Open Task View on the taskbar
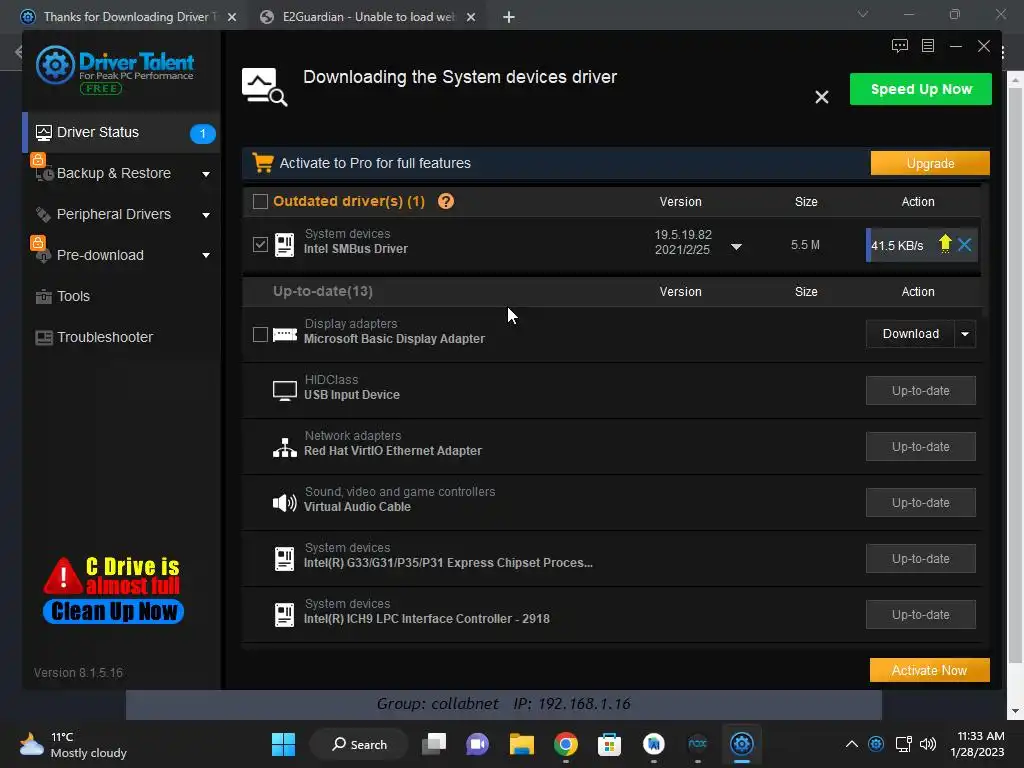 click(434, 744)
